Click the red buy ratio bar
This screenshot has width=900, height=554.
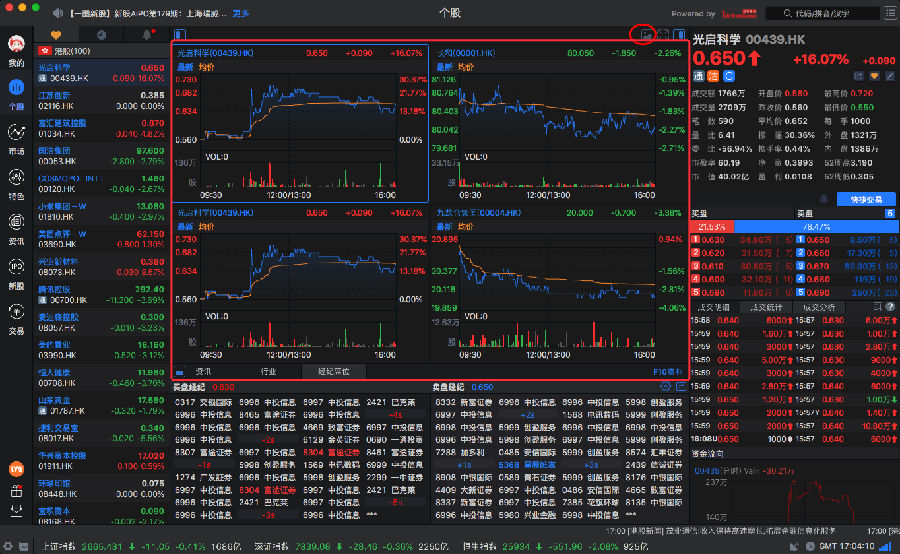click(x=712, y=227)
